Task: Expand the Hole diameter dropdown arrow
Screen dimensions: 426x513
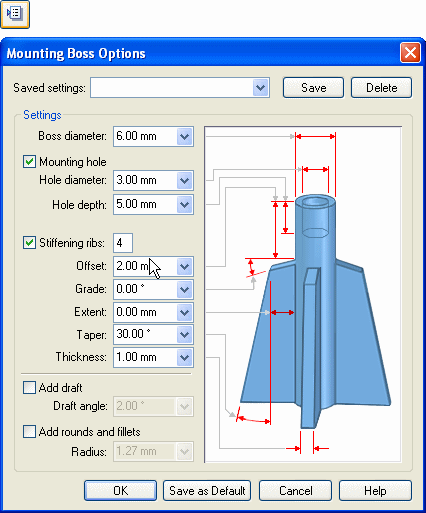Action: pyautogui.click(x=185, y=180)
